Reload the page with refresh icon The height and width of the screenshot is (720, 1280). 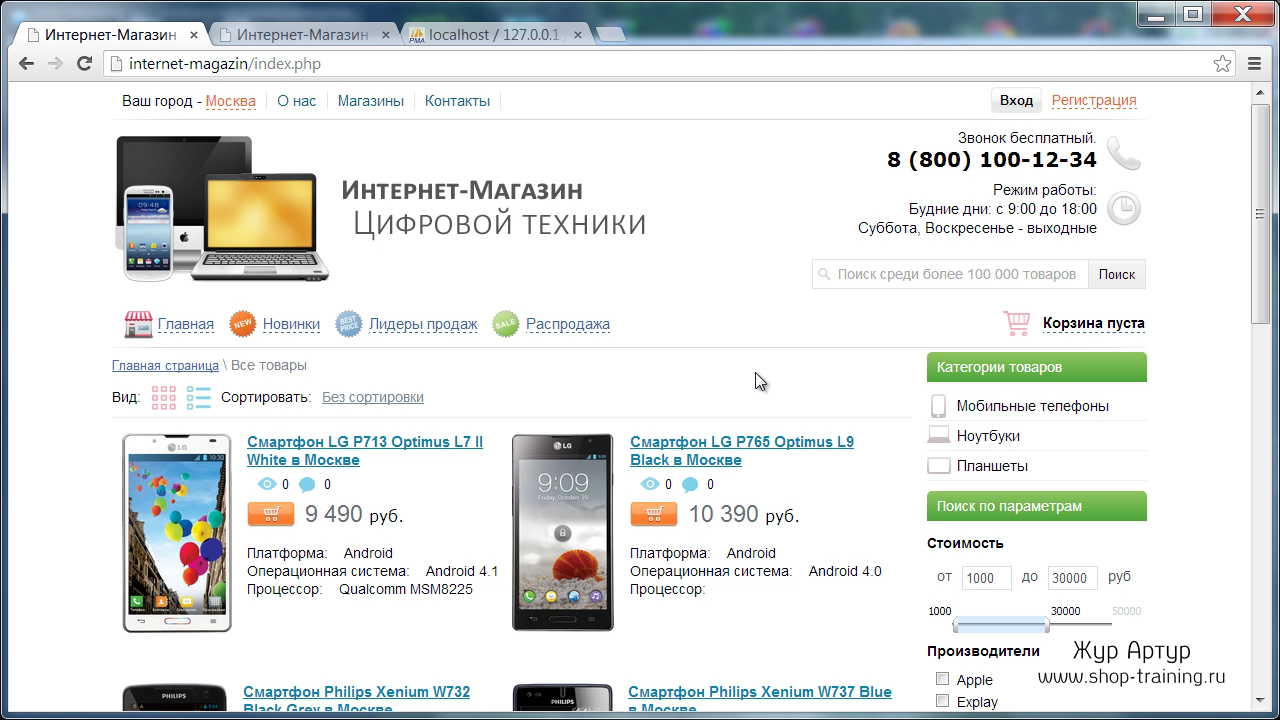point(85,64)
